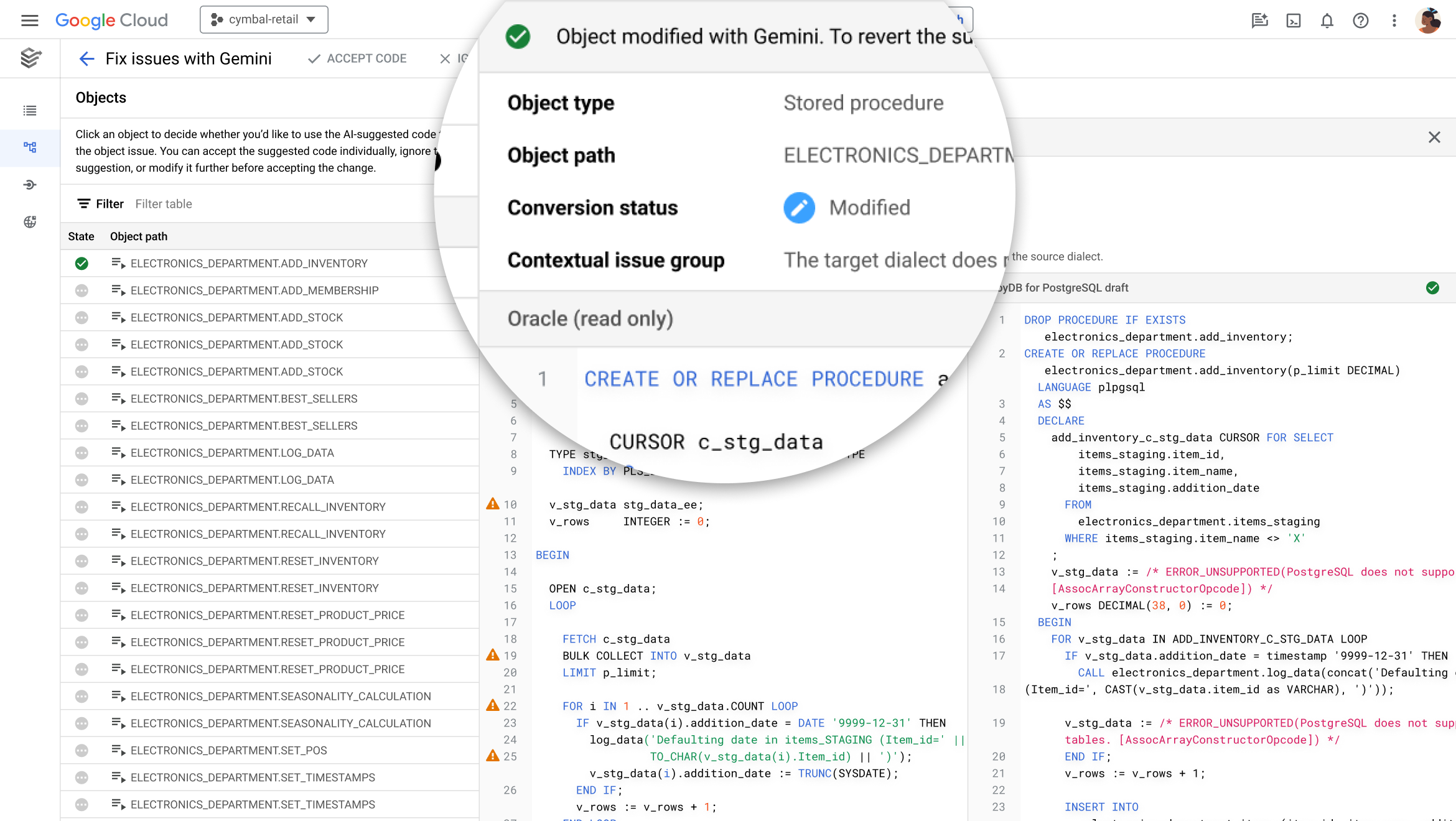Viewport: 1456px width, 821px height.
Task: Click the ACCEPT CODE button
Action: [x=357, y=58]
